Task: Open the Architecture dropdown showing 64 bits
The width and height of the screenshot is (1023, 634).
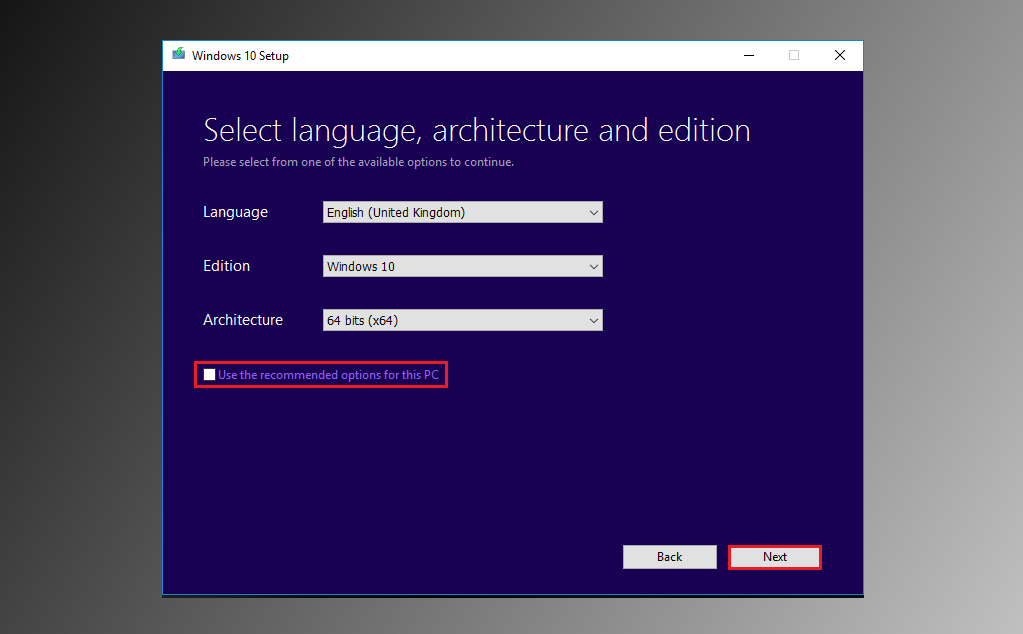Action: coord(463,320)
